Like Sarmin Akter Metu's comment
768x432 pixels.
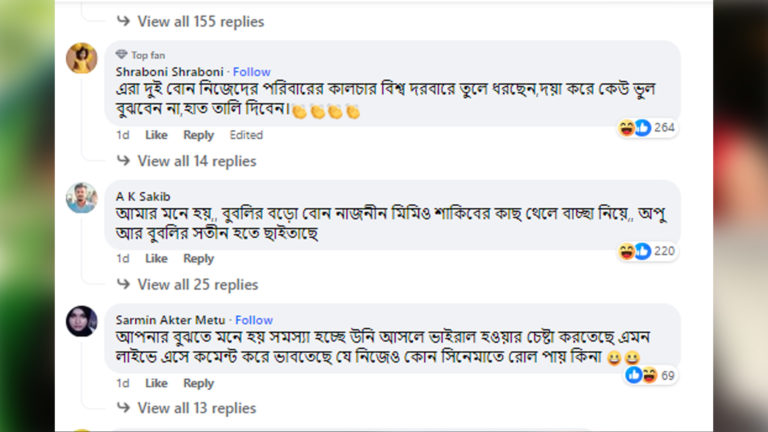point(156,383)
